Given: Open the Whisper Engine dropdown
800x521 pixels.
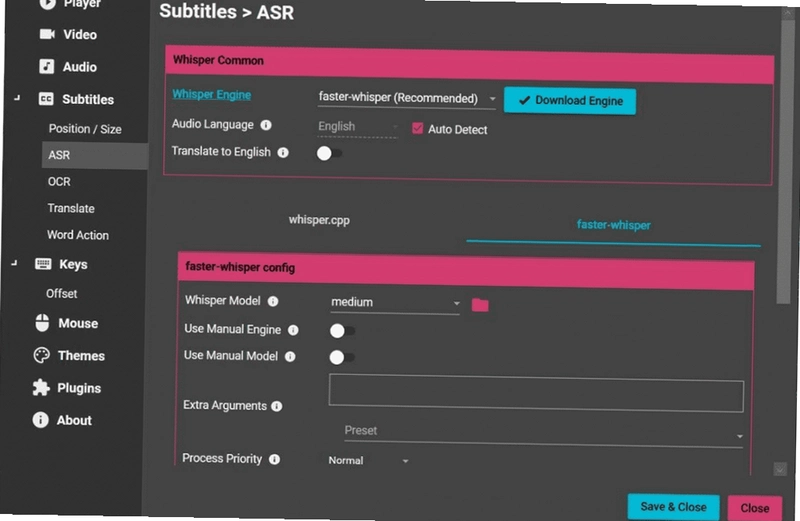Looking at the screenshot, I should (x=407, y=98).
